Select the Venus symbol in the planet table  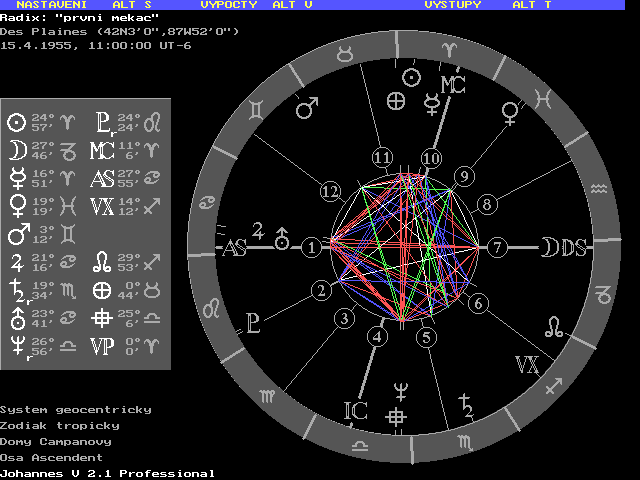pos(16,207)
